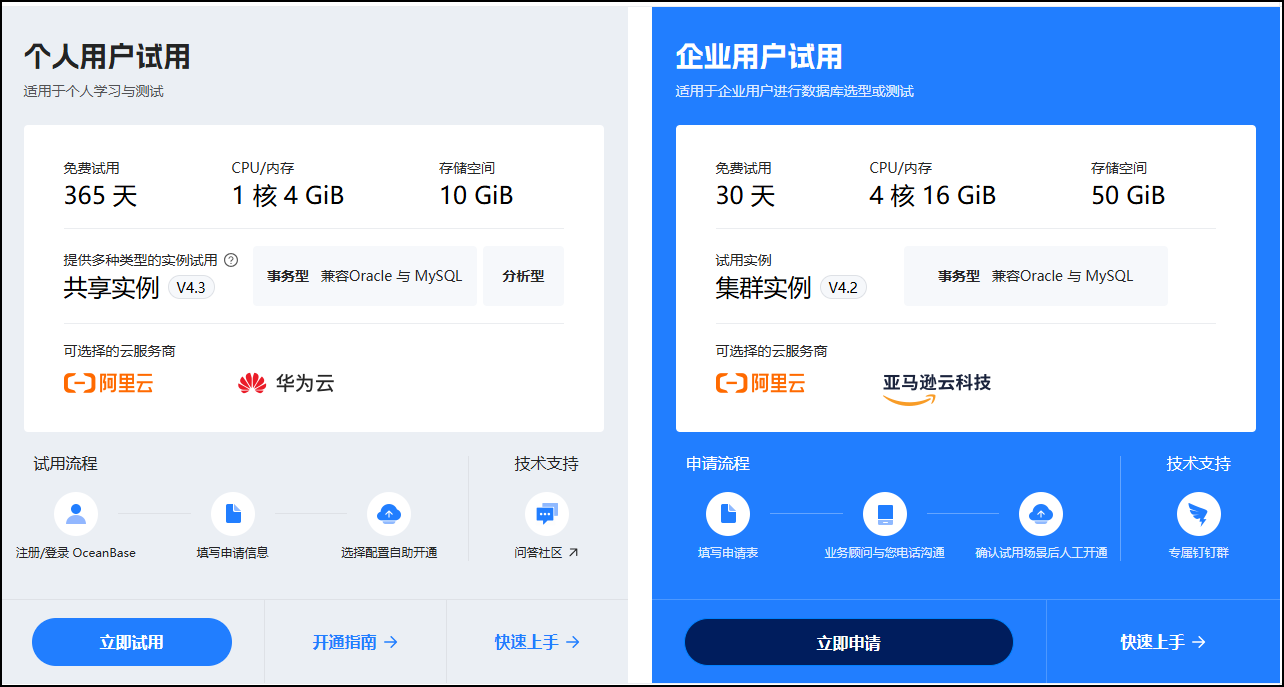
Task: Select the 分析型 tab
Action: click(x=524, y=276)
